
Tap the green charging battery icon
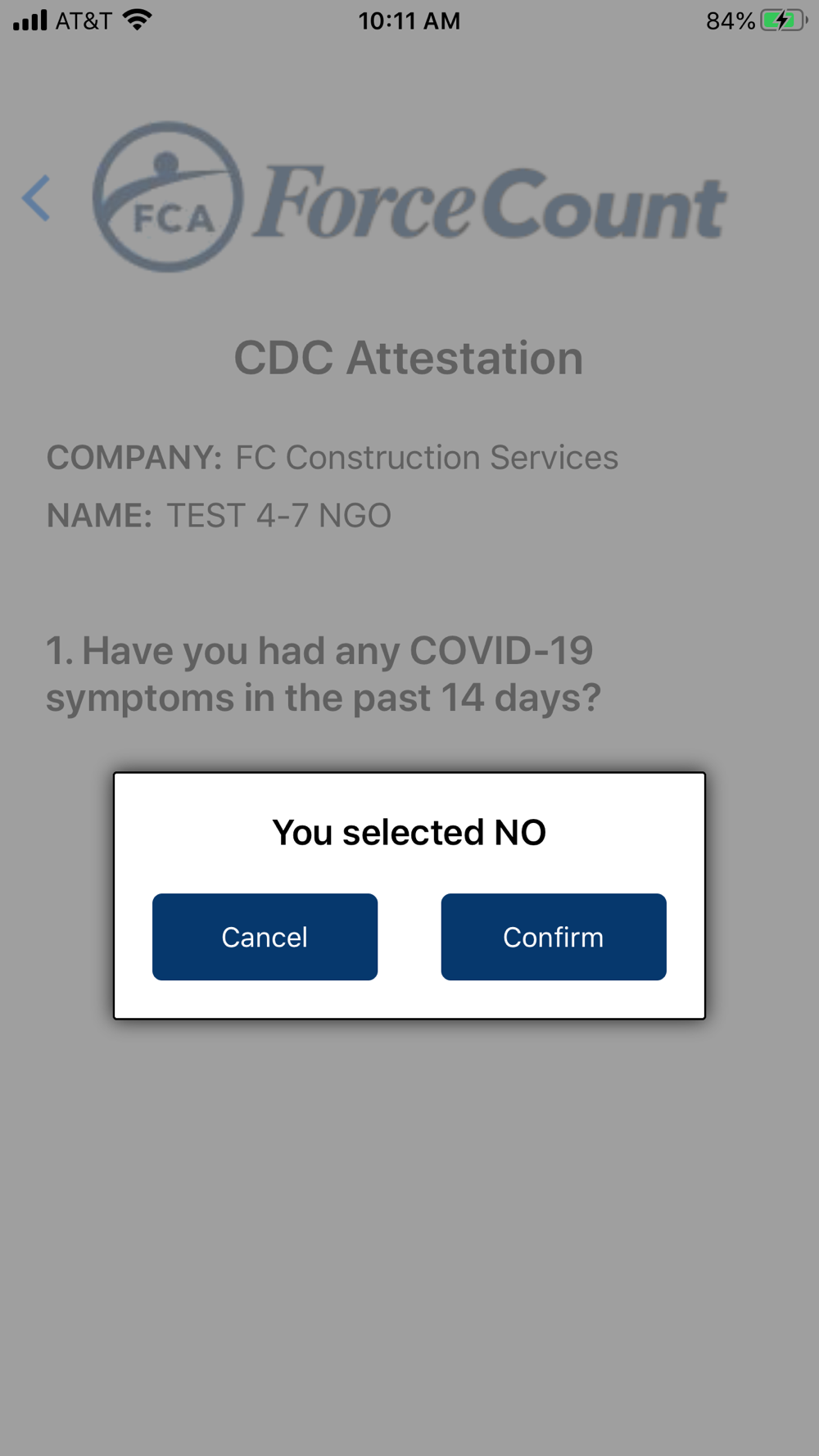click(x=782, y=20)
